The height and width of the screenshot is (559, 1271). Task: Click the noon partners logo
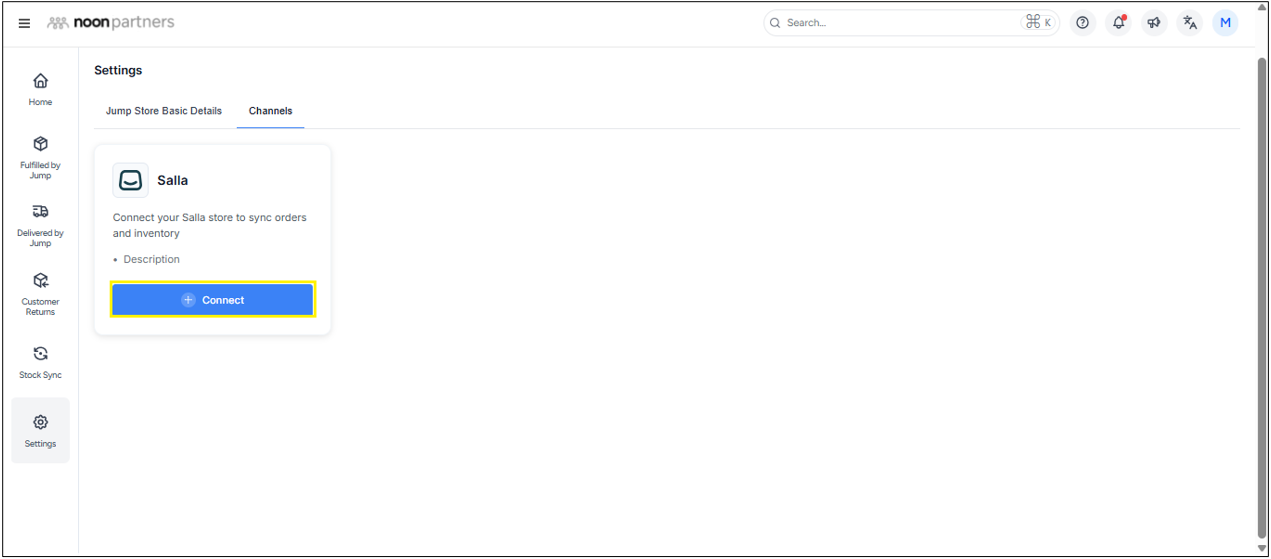pyautogui.click(x=111, y=23)
